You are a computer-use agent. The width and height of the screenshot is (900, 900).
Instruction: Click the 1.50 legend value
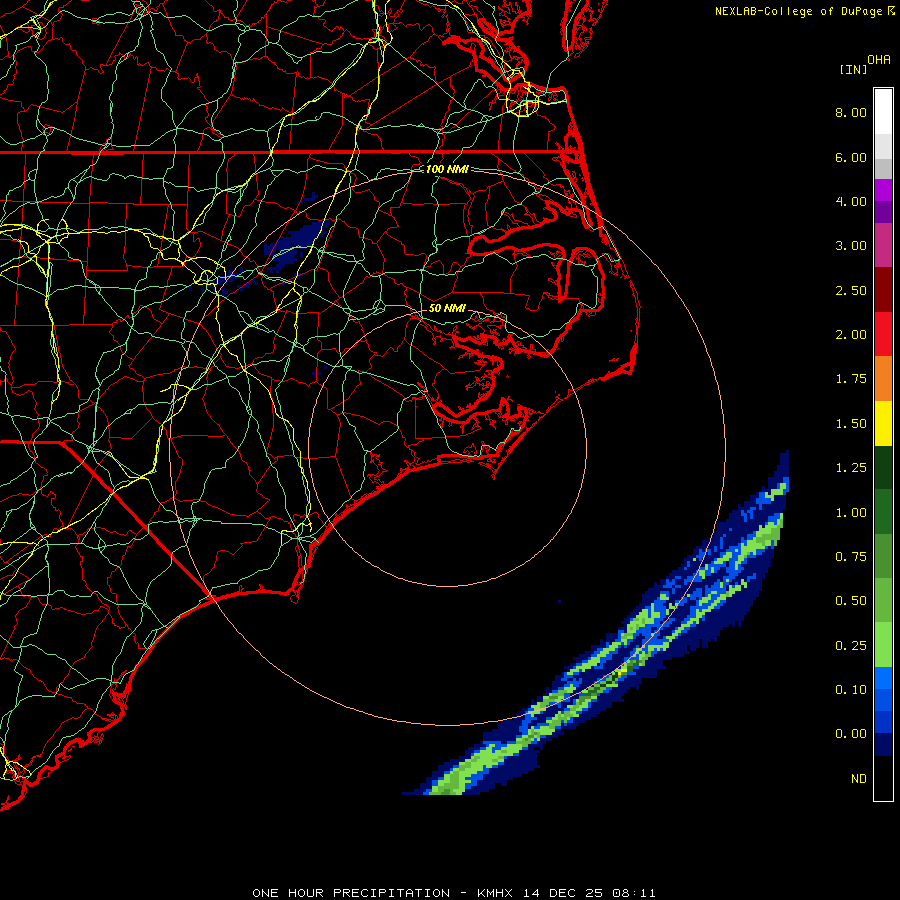coord(851,424)
